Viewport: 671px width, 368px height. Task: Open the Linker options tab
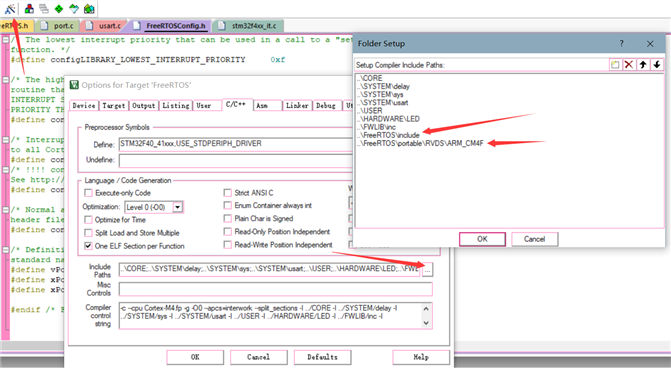tap(297, 105)
